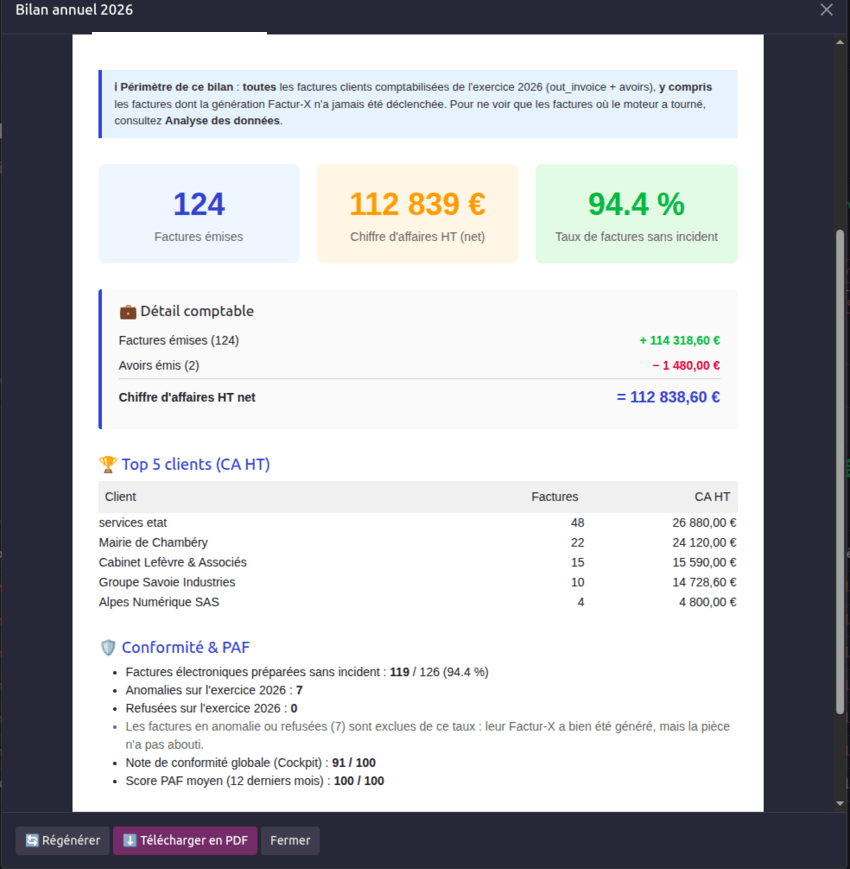Click the = 112 838,60 € net total

(x=668, y=397)
